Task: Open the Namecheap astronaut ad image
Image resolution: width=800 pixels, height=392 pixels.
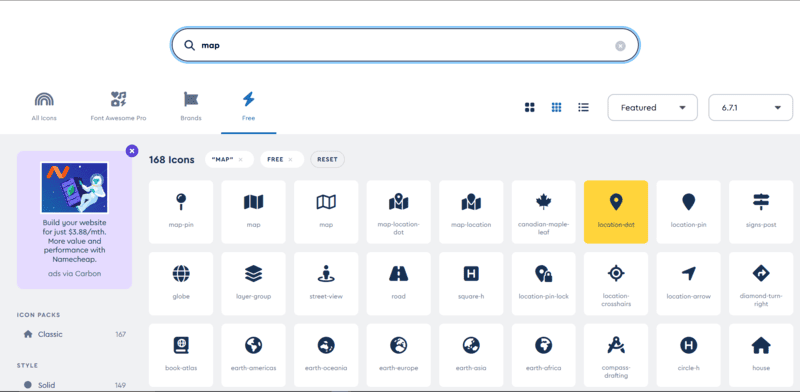Action: [74, 187]
